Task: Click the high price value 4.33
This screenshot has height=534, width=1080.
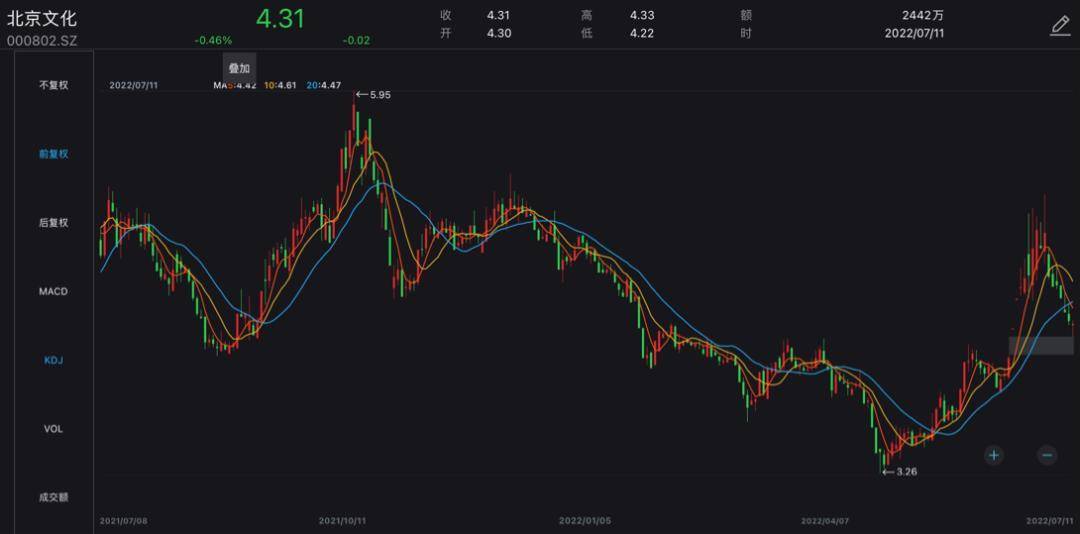Action: tap(642, 15)
